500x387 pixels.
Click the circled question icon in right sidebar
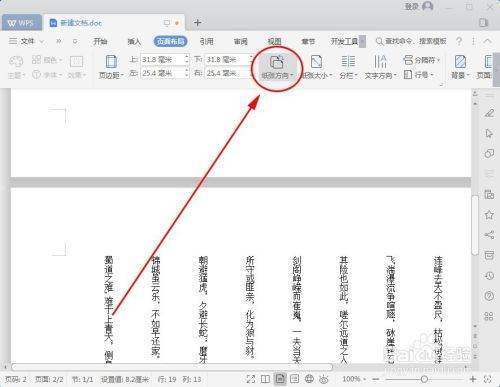[489, 296]
